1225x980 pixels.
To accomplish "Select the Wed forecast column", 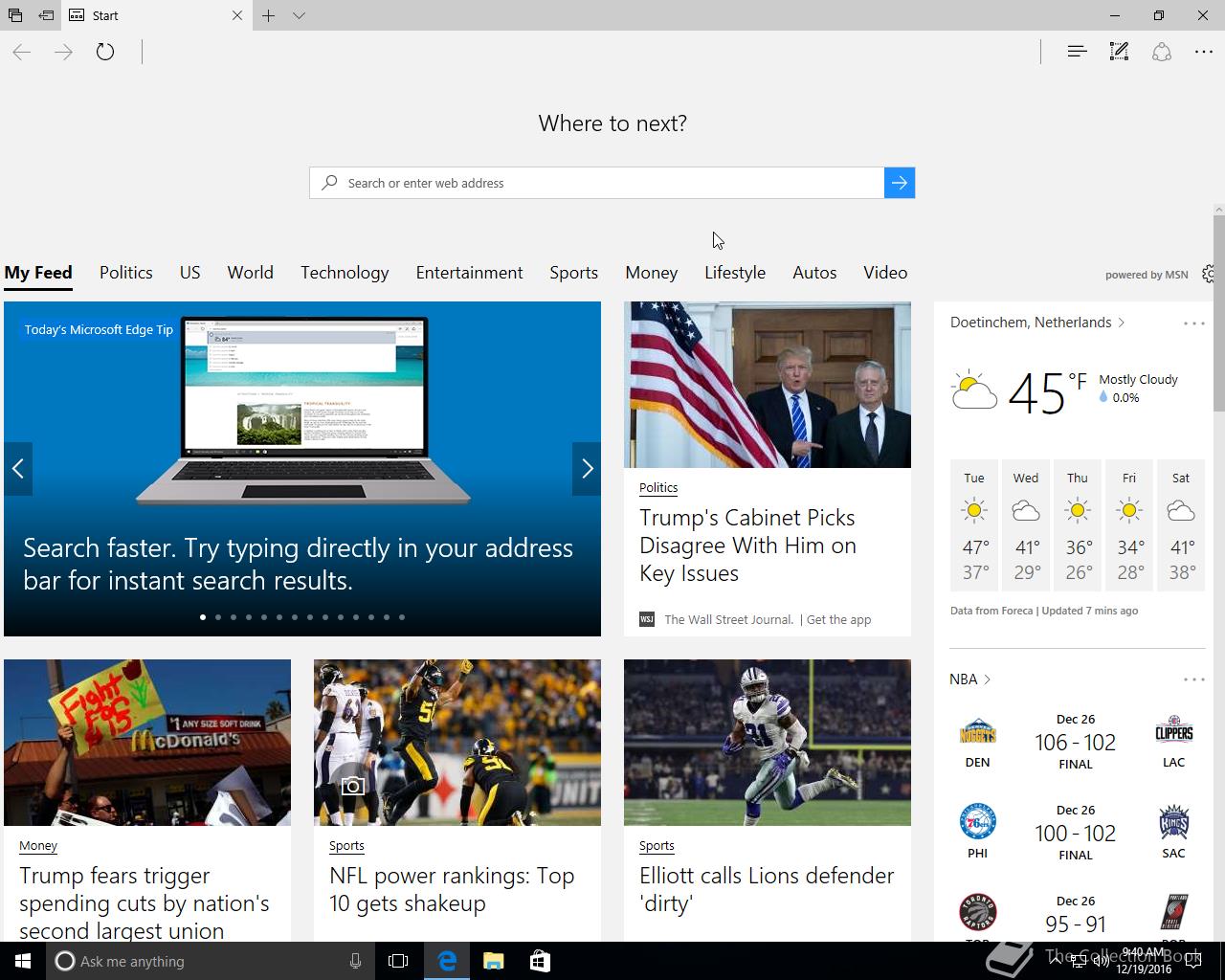I will point(1026,525).
